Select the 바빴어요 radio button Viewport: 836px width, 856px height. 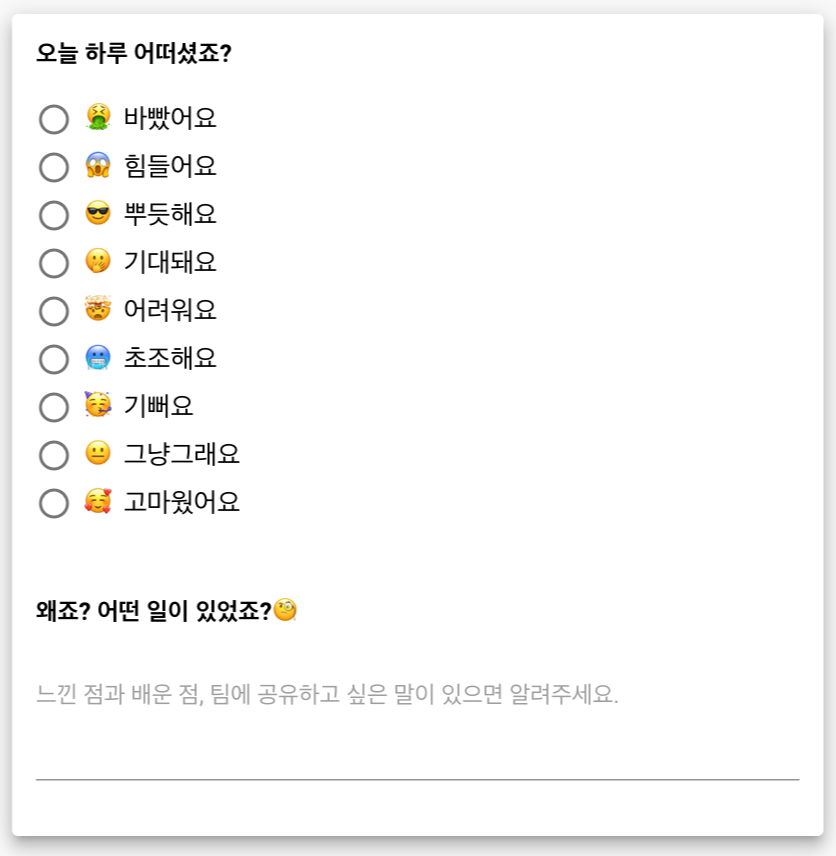(x=54, y=119)
